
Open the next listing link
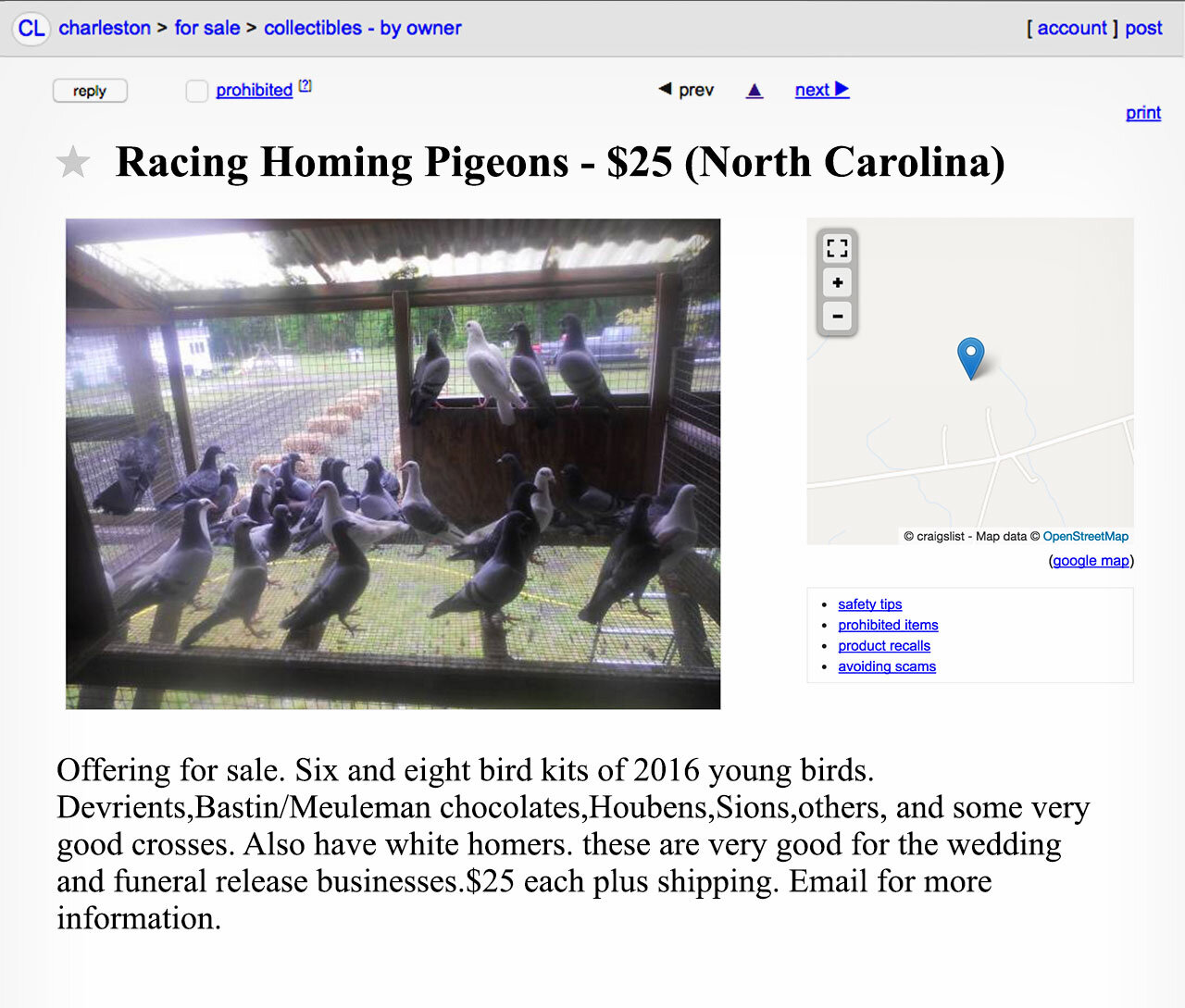click(820, 89)
